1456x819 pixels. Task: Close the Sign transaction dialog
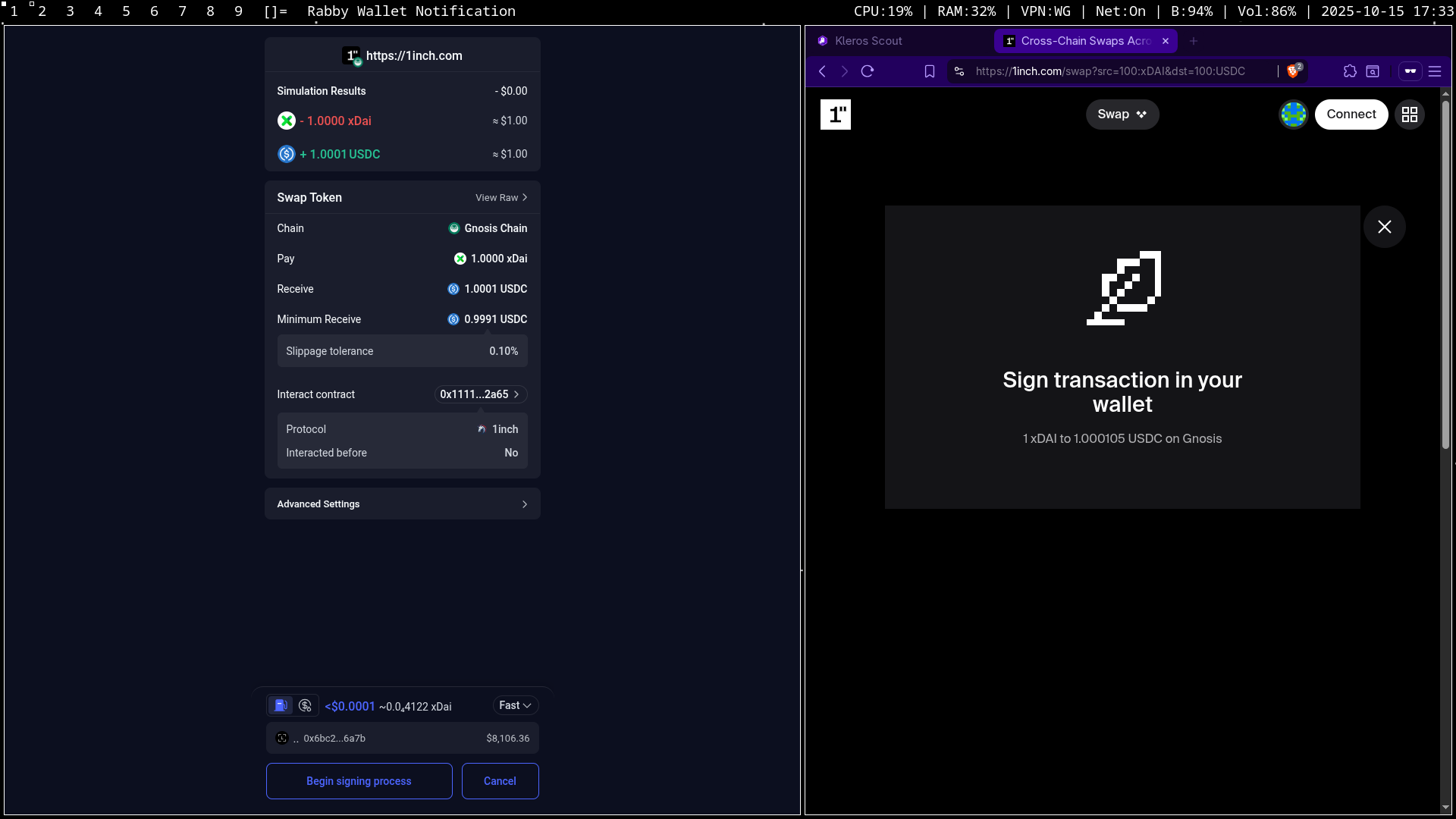tap(1384, 227)
